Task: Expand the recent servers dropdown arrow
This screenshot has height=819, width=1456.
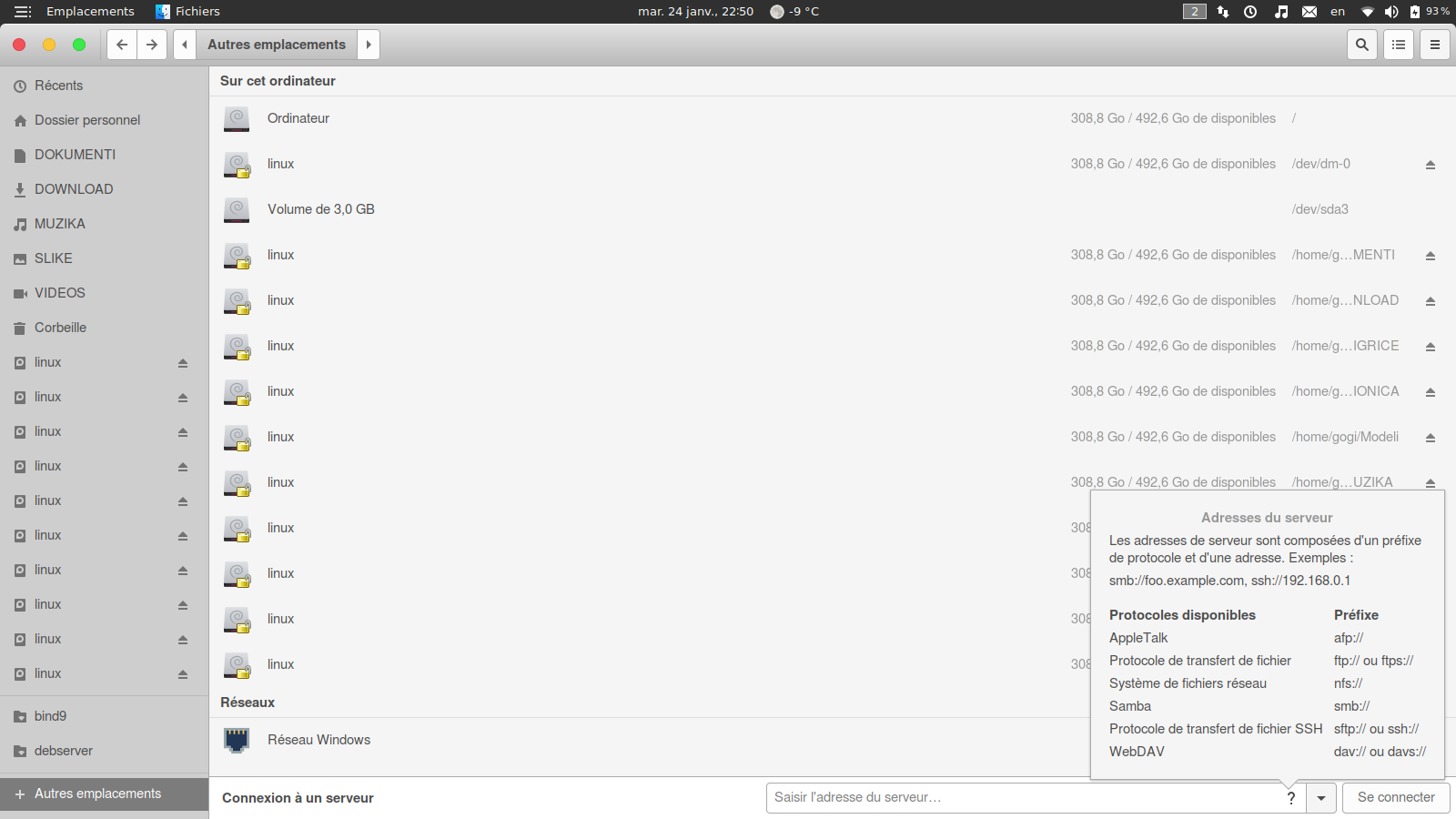Action: [1320, 798]
